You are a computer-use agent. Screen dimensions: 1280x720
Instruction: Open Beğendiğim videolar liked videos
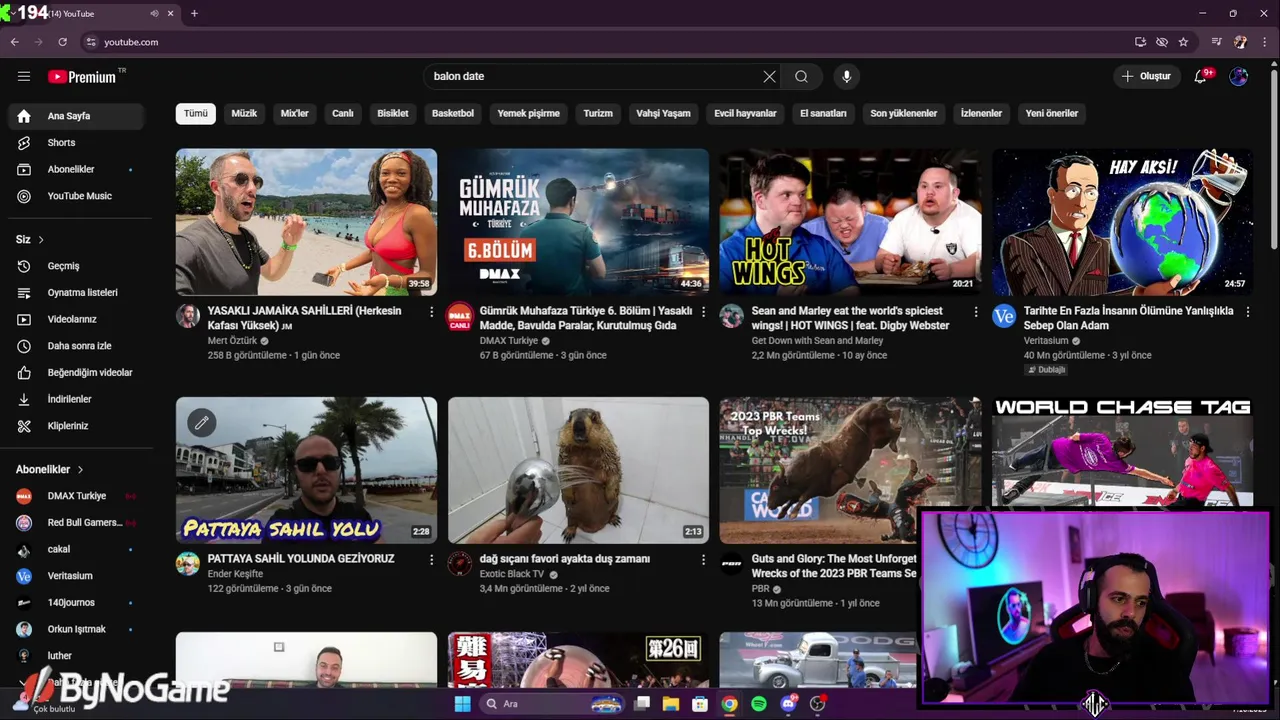[x=77, y=372]
